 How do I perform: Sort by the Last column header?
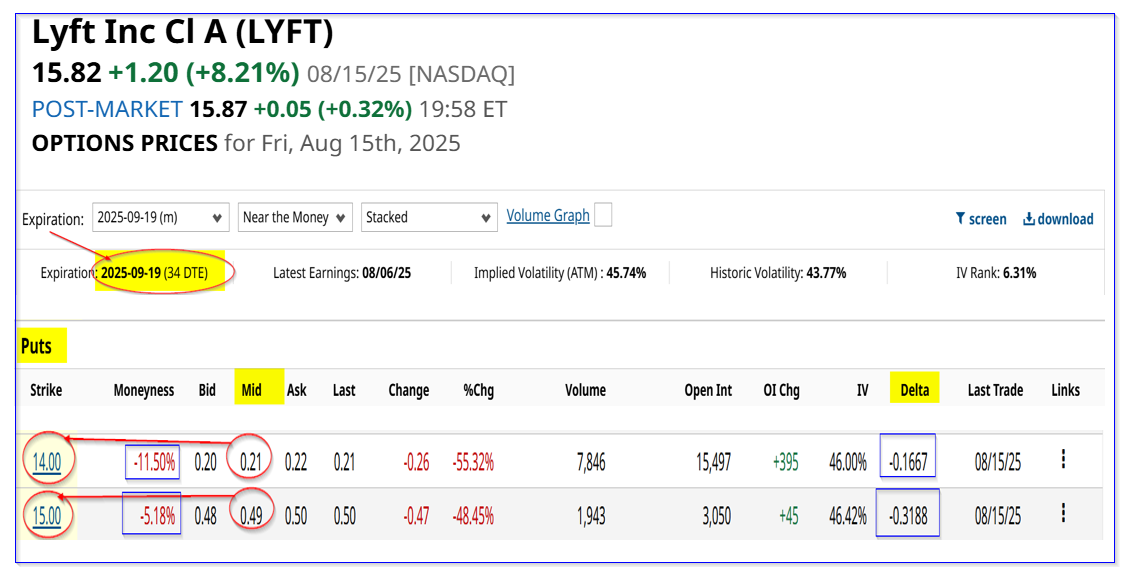click(344, 390)
